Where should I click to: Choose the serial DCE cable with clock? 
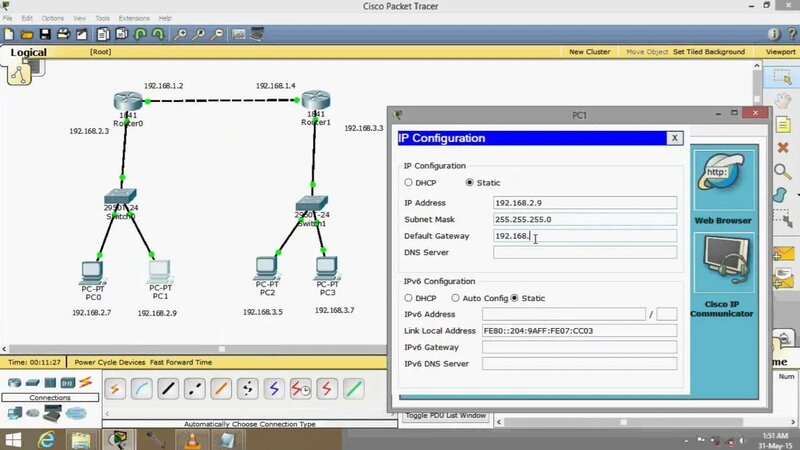pos(301,389)
